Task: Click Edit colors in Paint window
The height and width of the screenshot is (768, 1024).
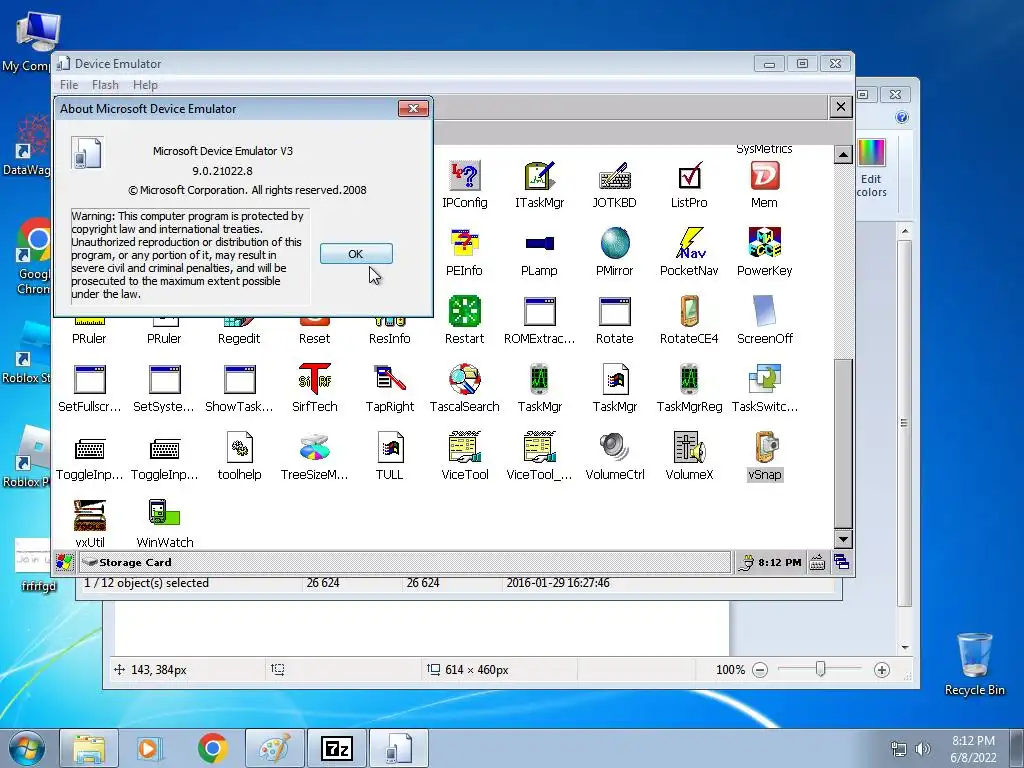Action: tap(871, 168)
